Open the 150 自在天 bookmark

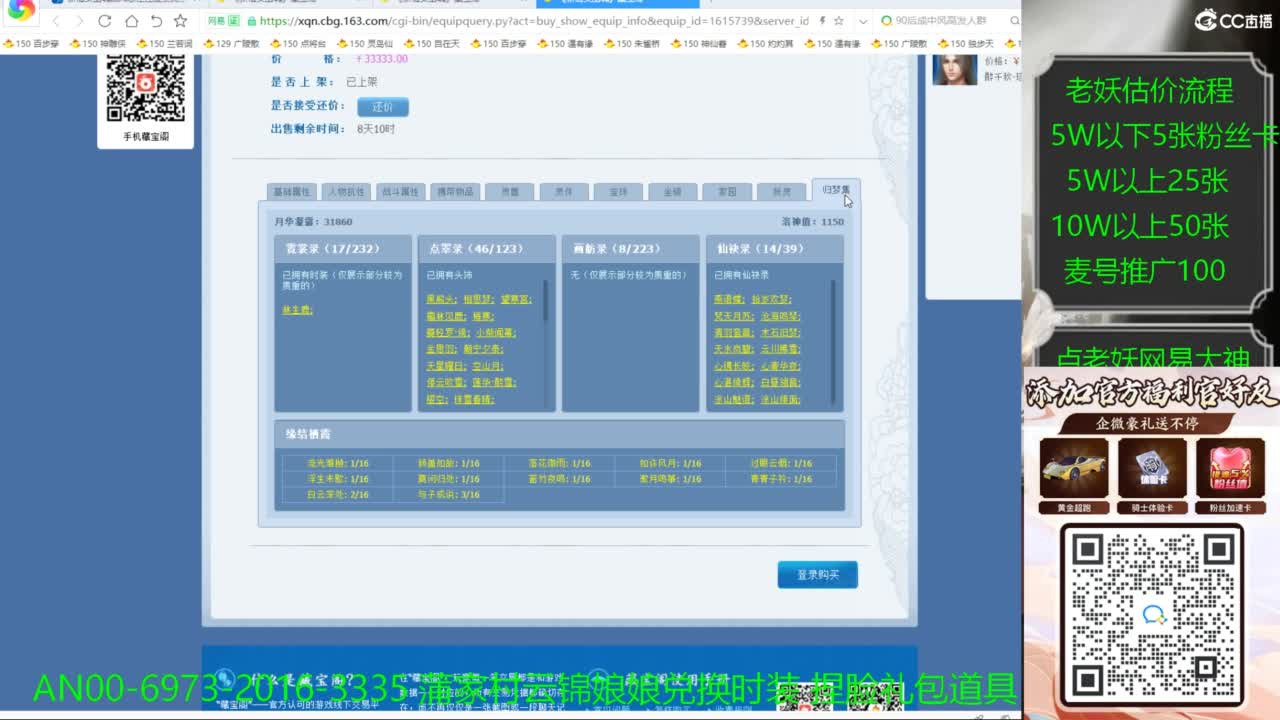tap(432, 44)
